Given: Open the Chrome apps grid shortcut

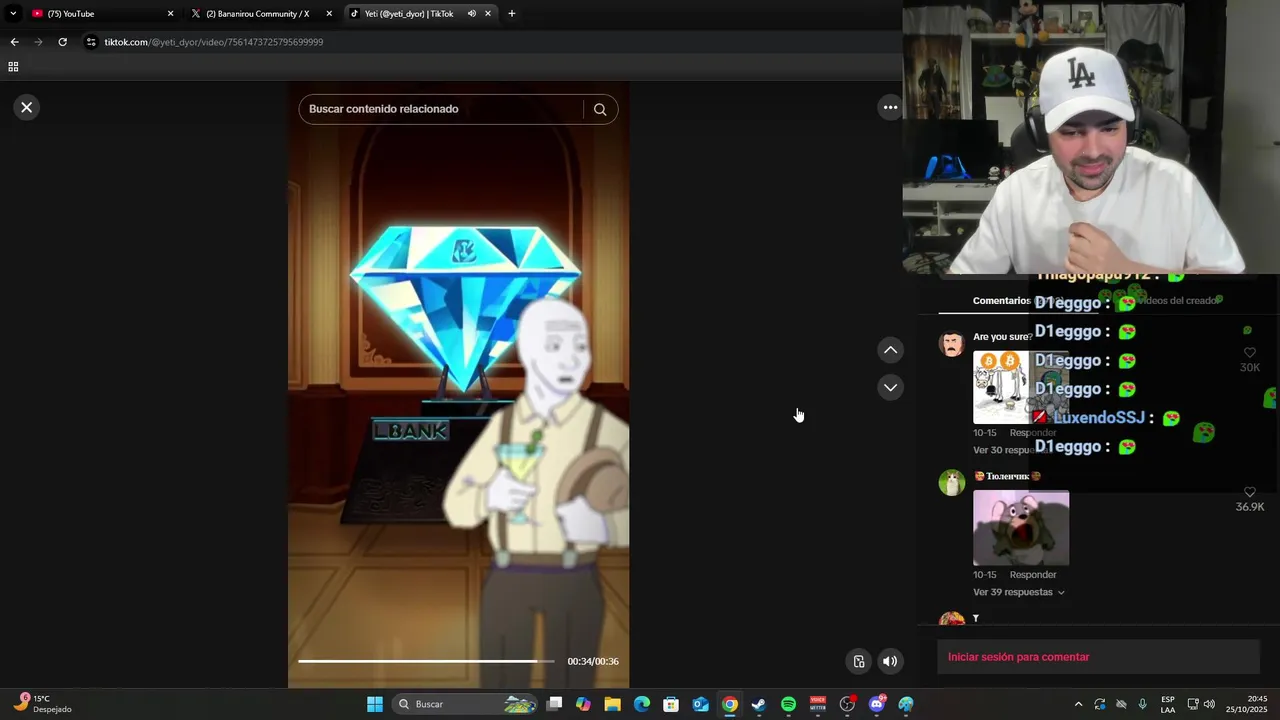Looking at the screenshot, I should point(13,67).
